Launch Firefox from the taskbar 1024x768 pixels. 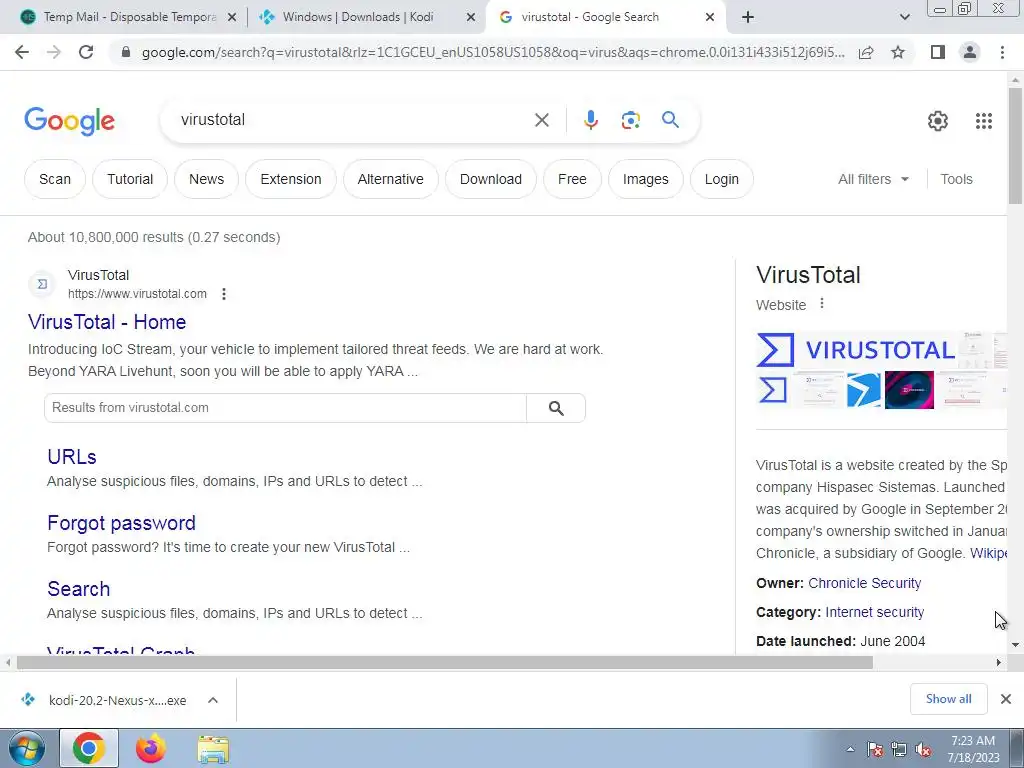tap(151, 748)
